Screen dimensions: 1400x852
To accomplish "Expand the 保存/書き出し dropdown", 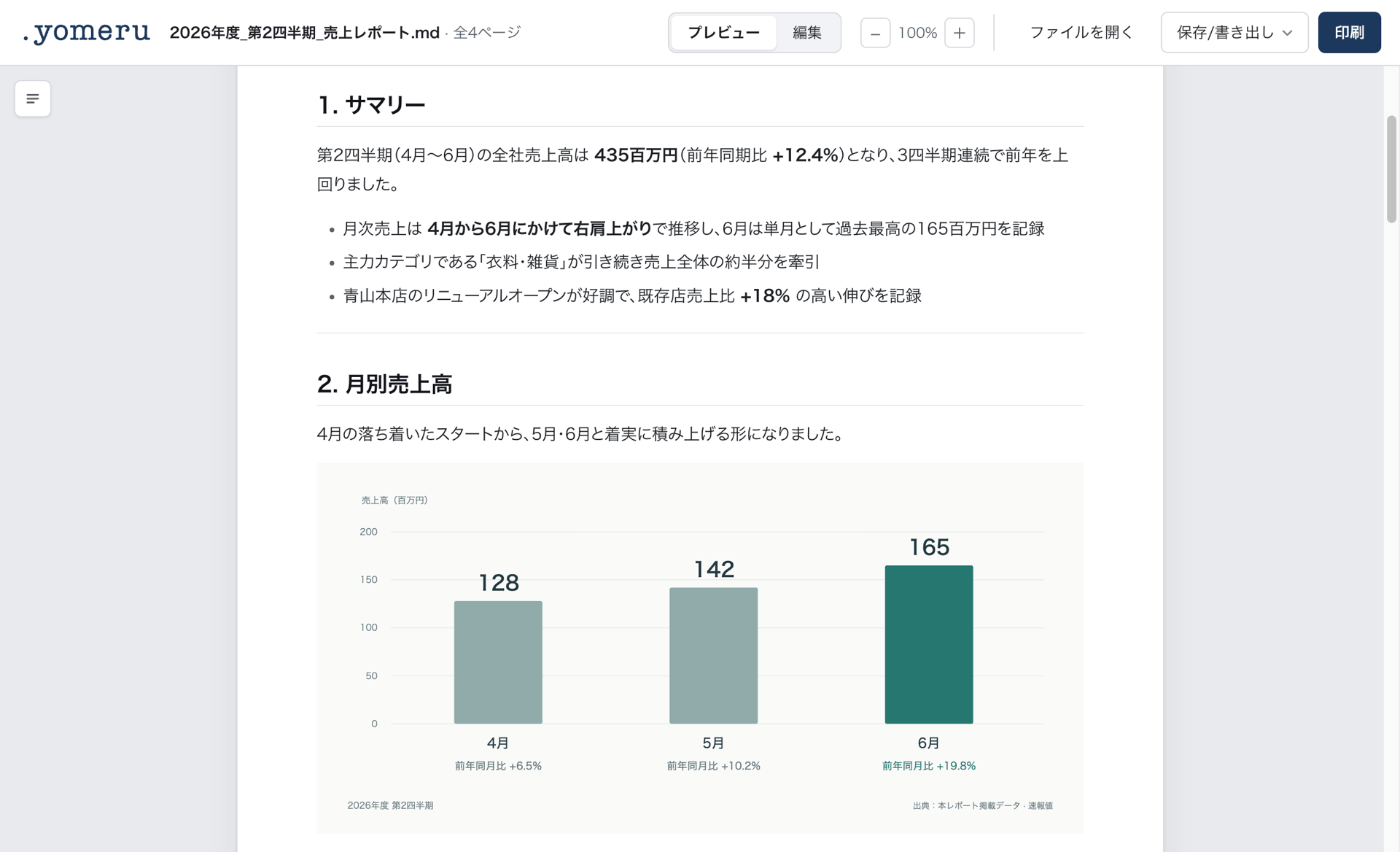I will (1234, 33).
